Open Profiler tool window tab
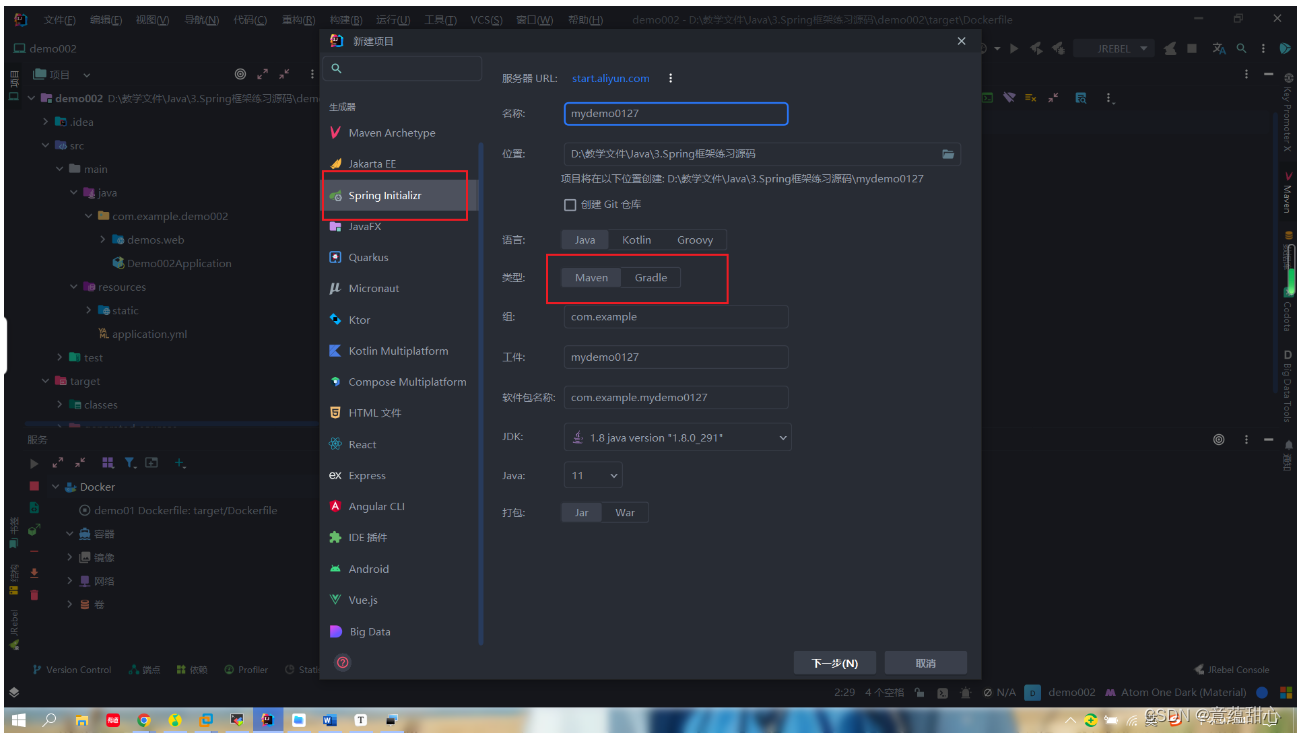Screen dimensions: 1297x734 246,670
